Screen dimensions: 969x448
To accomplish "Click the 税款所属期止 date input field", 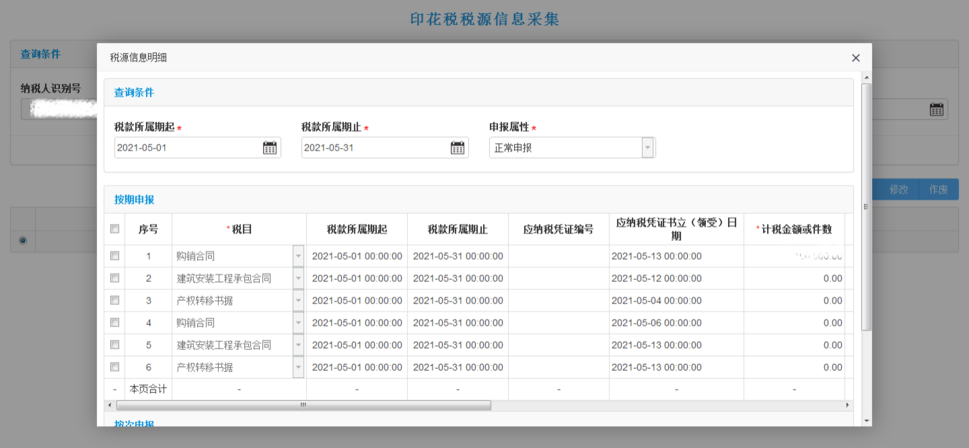I will [384, 148].
